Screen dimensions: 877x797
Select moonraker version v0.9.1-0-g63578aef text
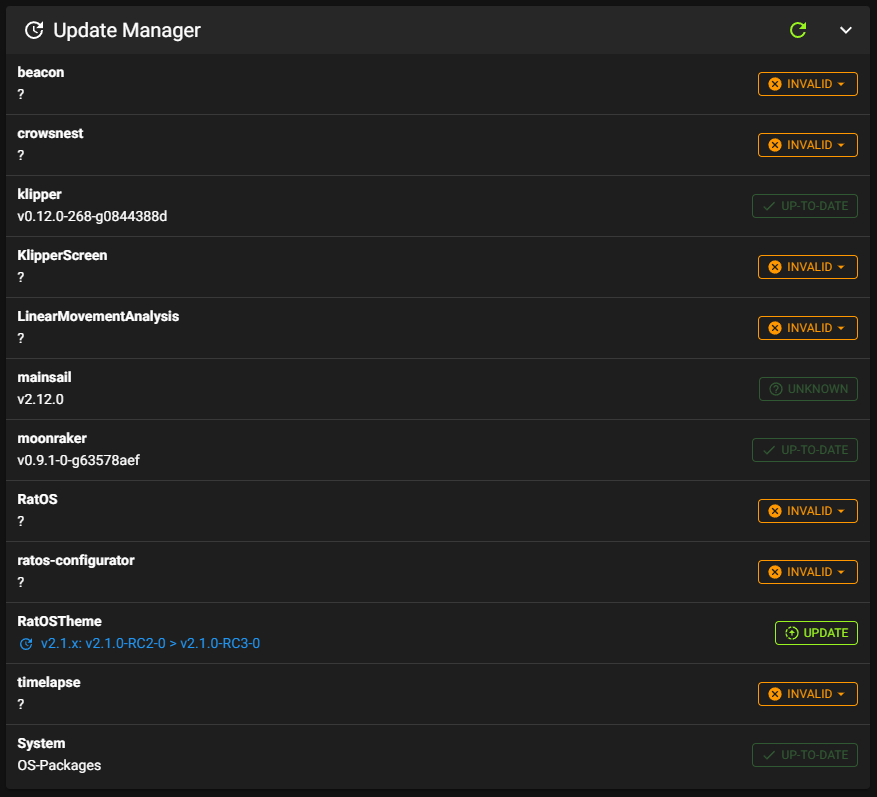tap(78, 460)
